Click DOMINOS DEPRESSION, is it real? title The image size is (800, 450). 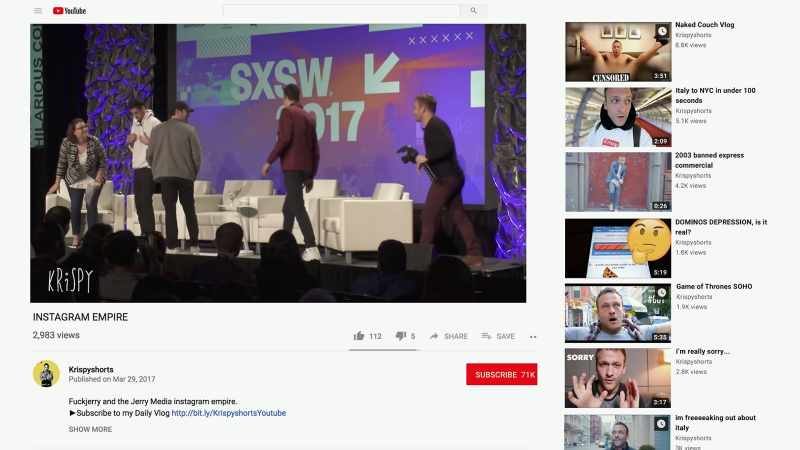721,227
